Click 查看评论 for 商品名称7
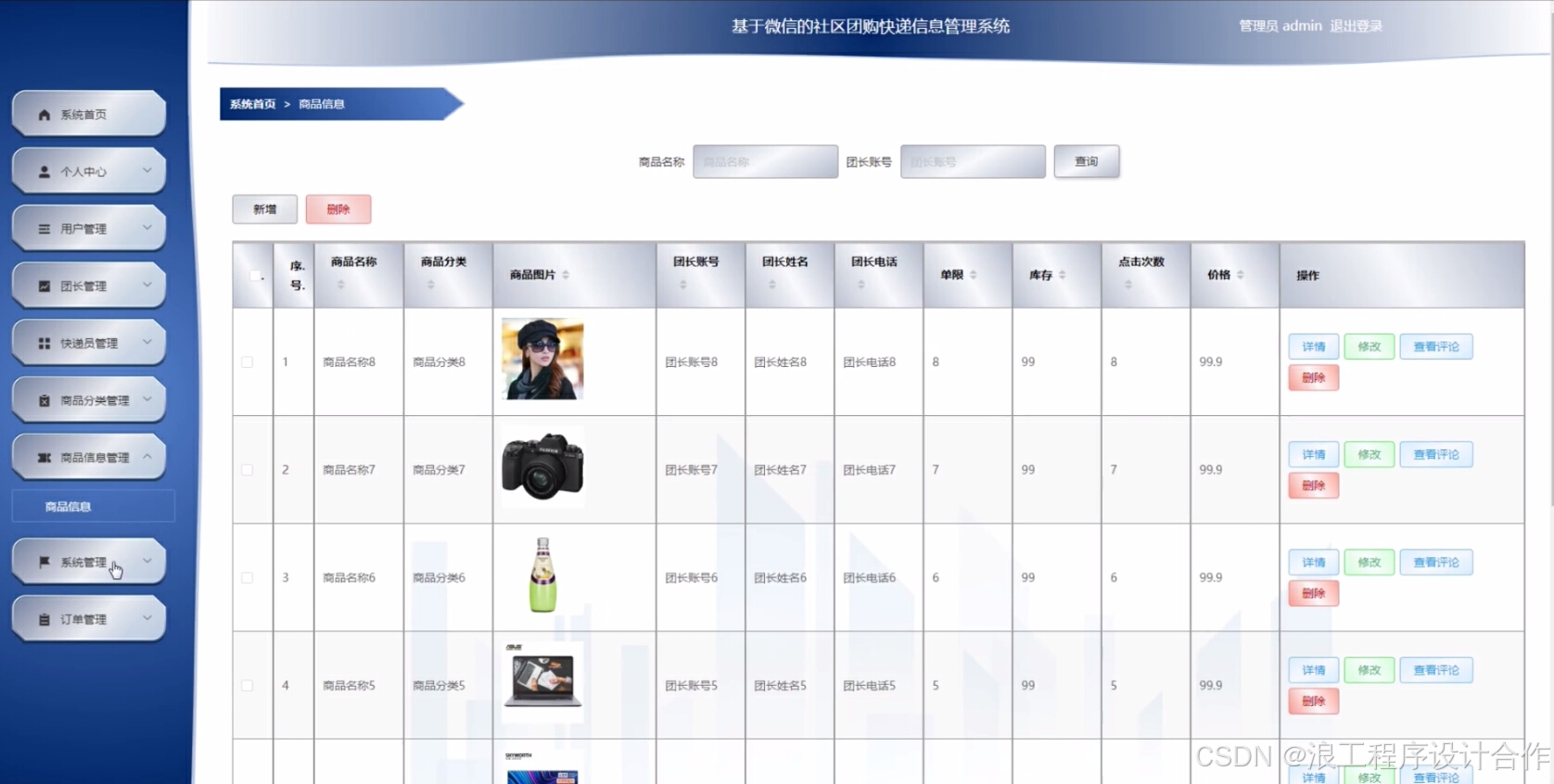This screenshot has width=1554, height=784. click(x=1436, y=454)
